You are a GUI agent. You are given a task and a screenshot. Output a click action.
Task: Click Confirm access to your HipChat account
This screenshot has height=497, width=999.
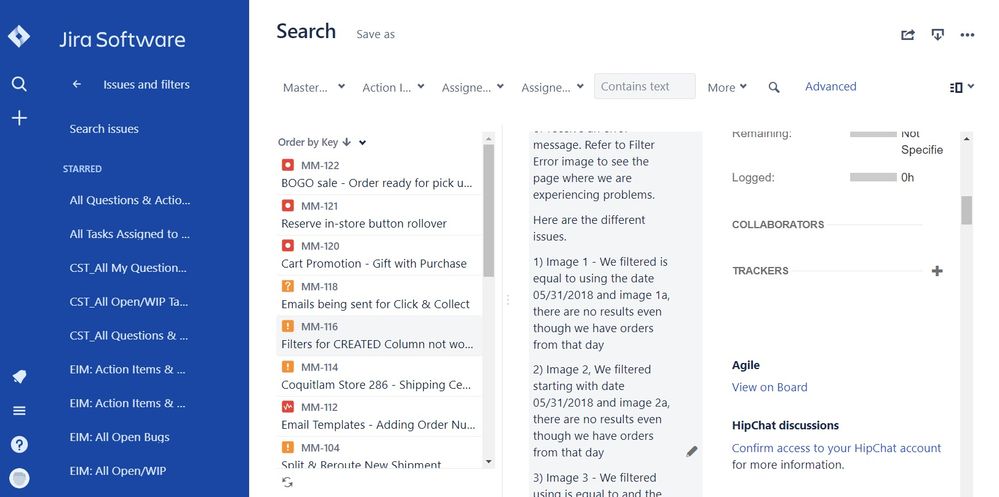pos(836,448)
